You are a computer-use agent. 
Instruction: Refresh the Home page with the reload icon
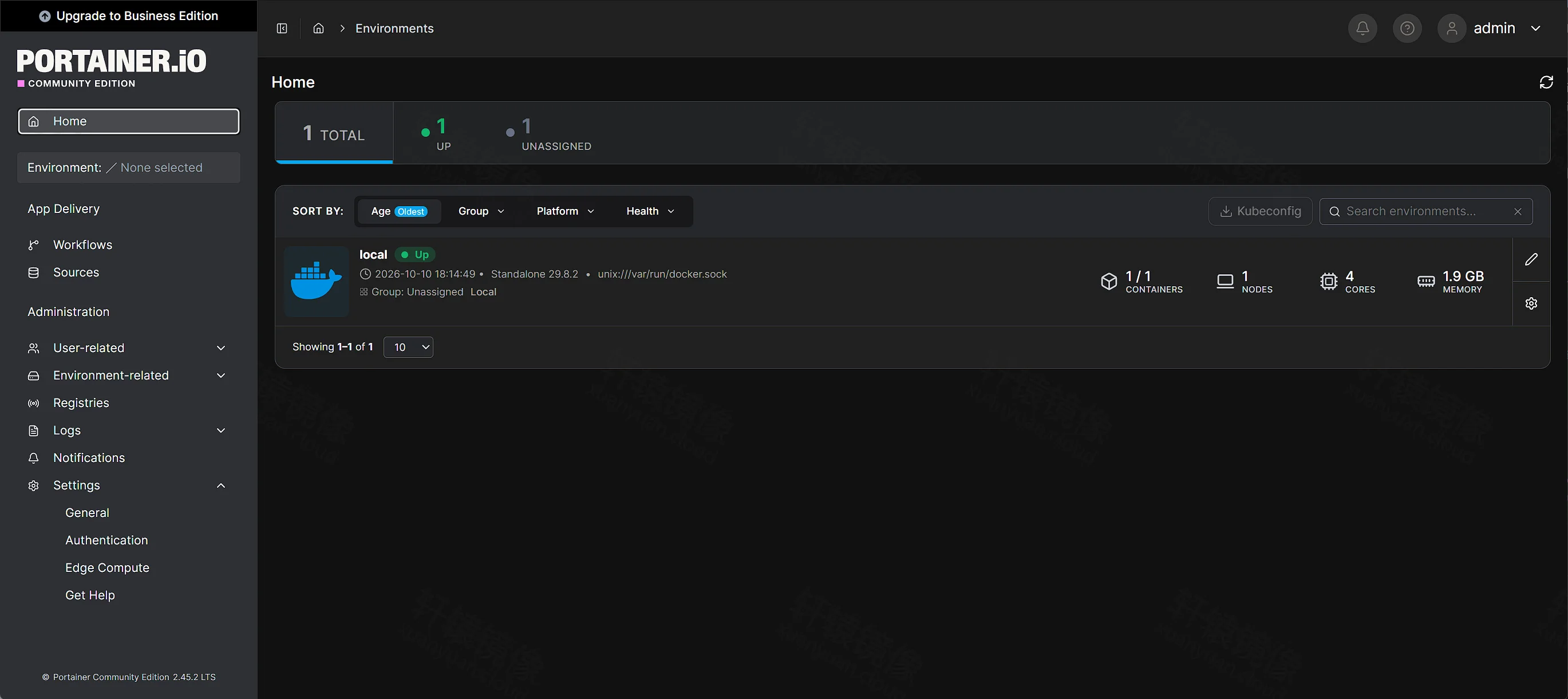(1546, 82)
